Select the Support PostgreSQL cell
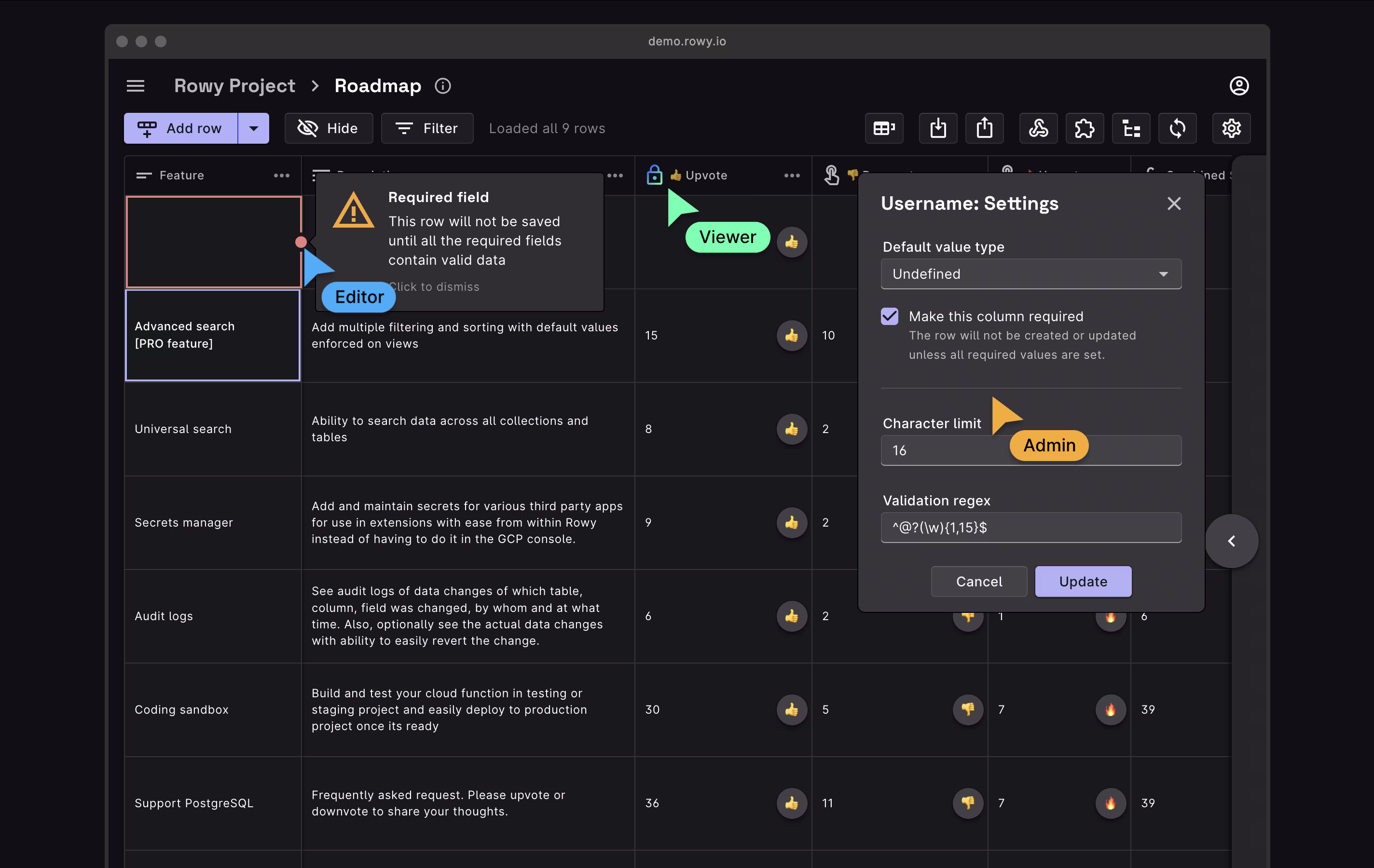1374x868 pixels. pyautogui.click(x=213, y=803)
